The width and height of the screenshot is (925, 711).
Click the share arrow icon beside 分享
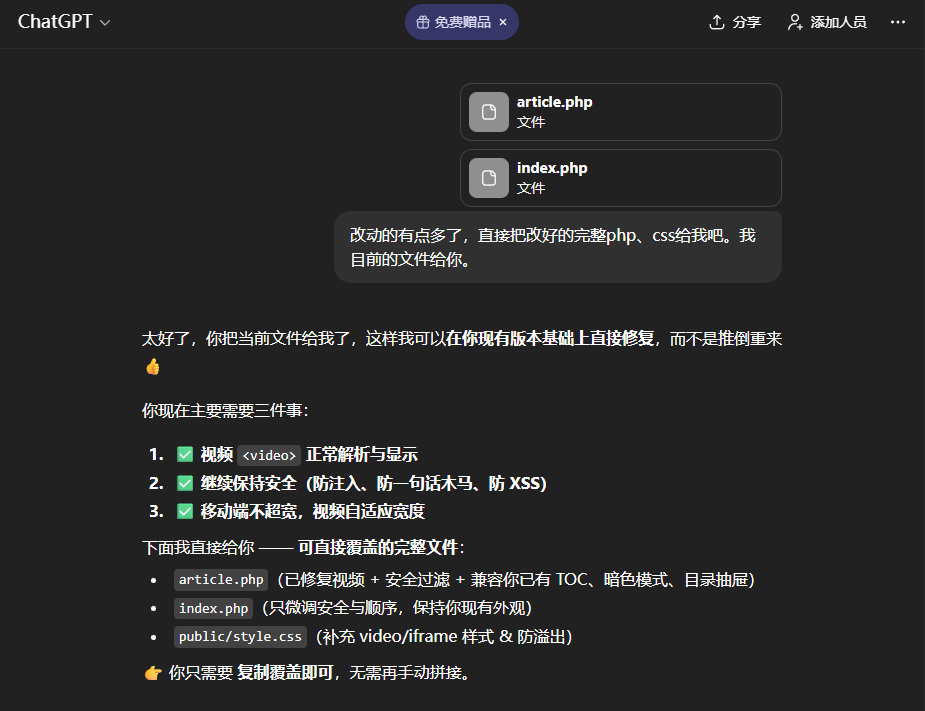[x=716, y=22]
